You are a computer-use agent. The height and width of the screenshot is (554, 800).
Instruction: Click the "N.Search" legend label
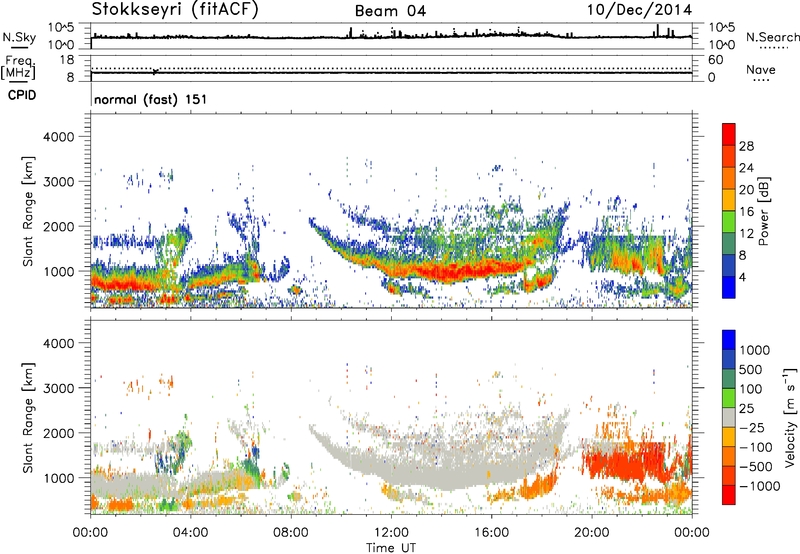click(772, 37)
